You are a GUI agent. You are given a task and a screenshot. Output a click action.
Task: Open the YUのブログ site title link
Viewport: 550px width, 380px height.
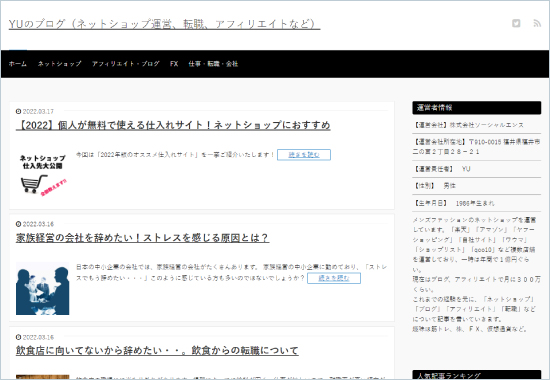tap(164, 24)
